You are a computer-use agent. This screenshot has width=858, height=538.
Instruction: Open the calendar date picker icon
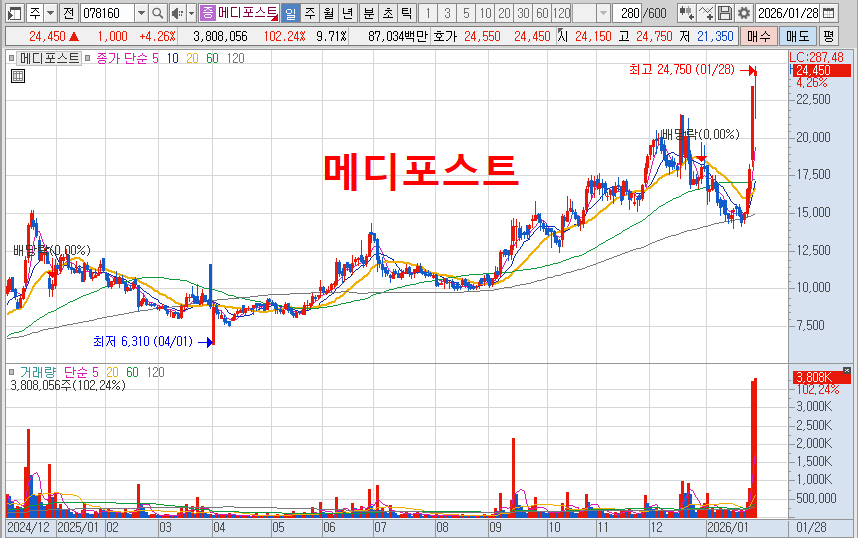pyautogui.click(x=829, y=13)
